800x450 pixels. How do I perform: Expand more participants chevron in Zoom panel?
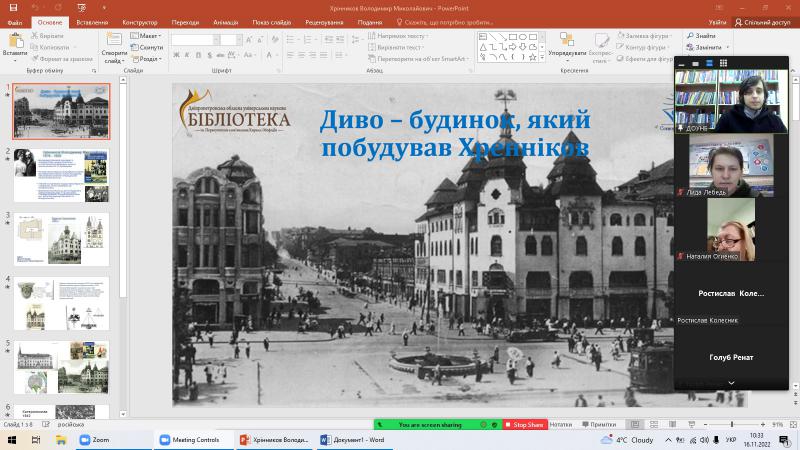pos(731,383)
